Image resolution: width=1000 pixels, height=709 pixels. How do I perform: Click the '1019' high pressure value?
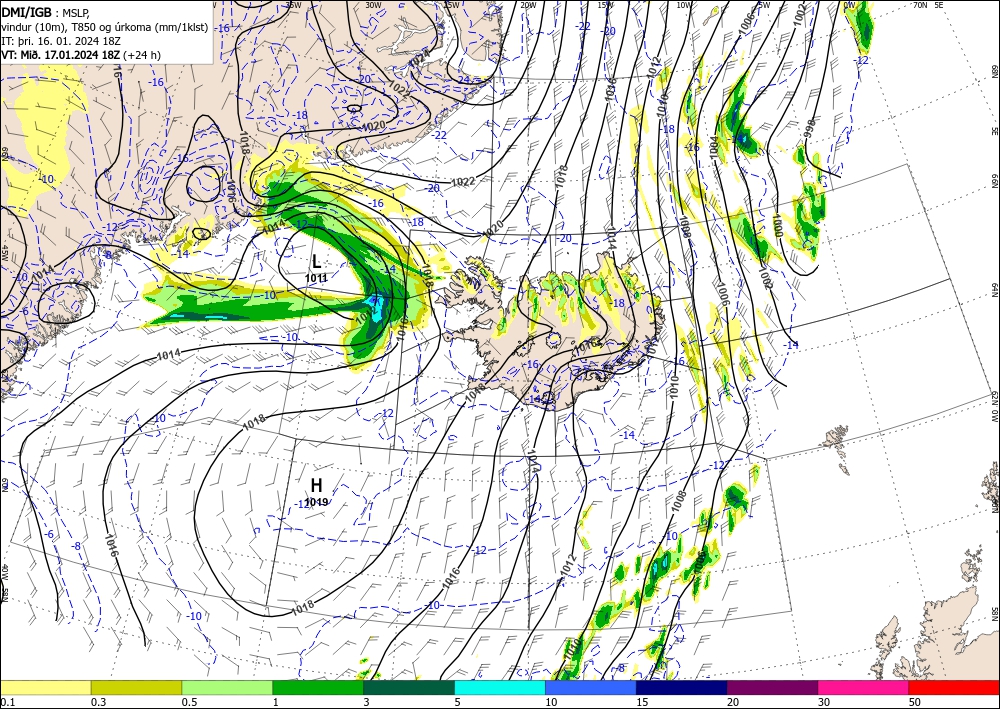[x=316, y=502]
